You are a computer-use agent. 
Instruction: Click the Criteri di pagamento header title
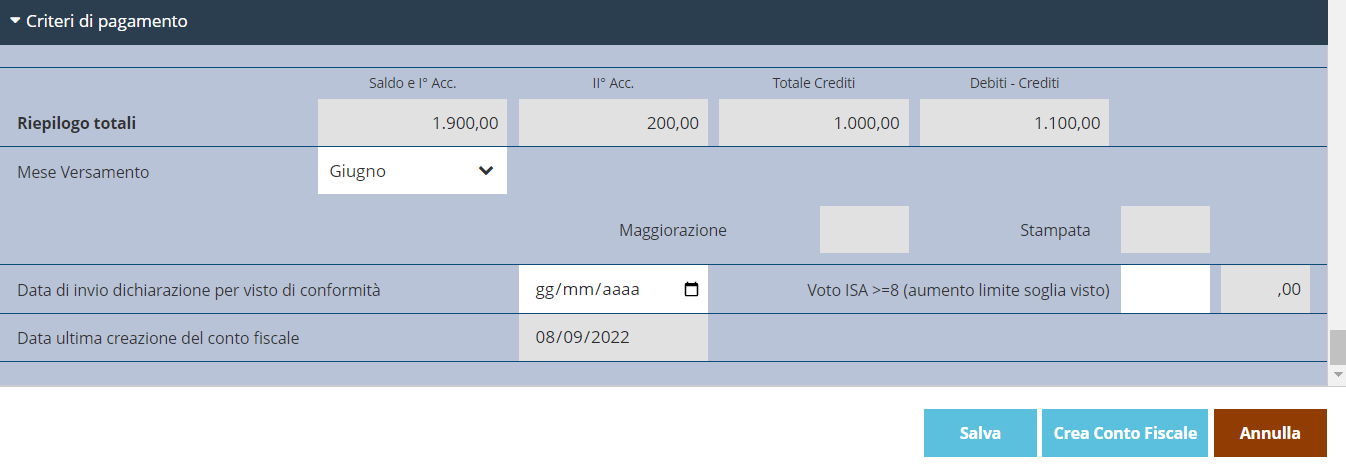107,20
